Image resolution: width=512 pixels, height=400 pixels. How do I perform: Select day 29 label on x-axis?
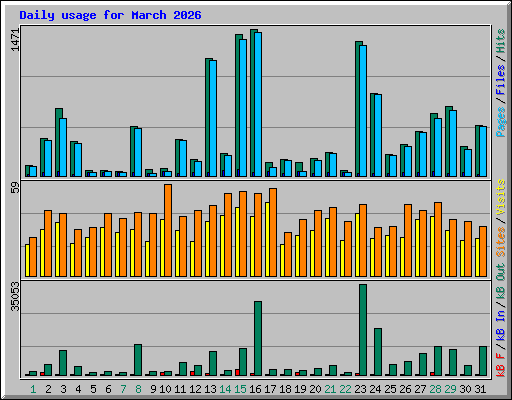click(x=450, y=389)
